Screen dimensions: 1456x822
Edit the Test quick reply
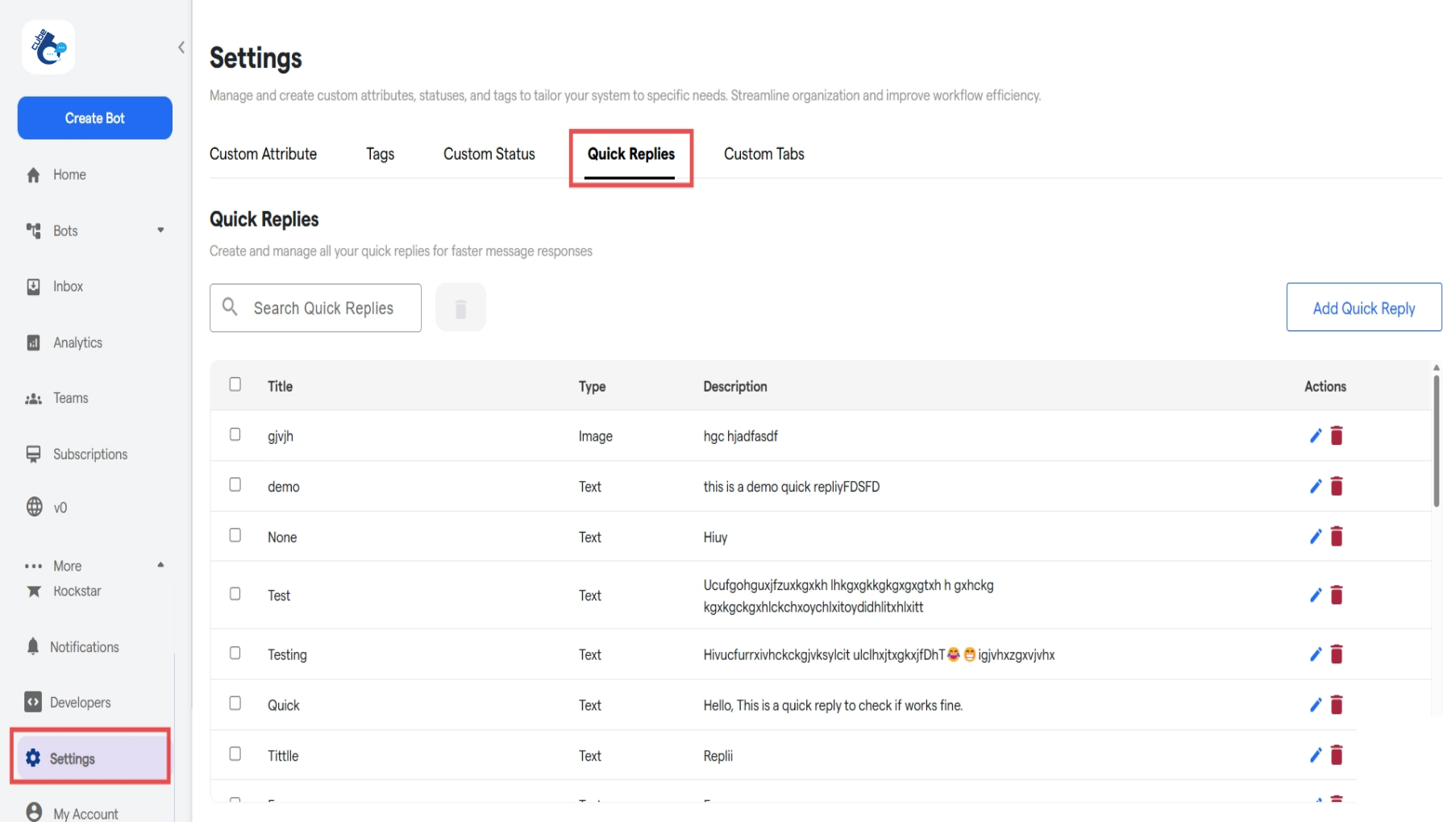1315,596
